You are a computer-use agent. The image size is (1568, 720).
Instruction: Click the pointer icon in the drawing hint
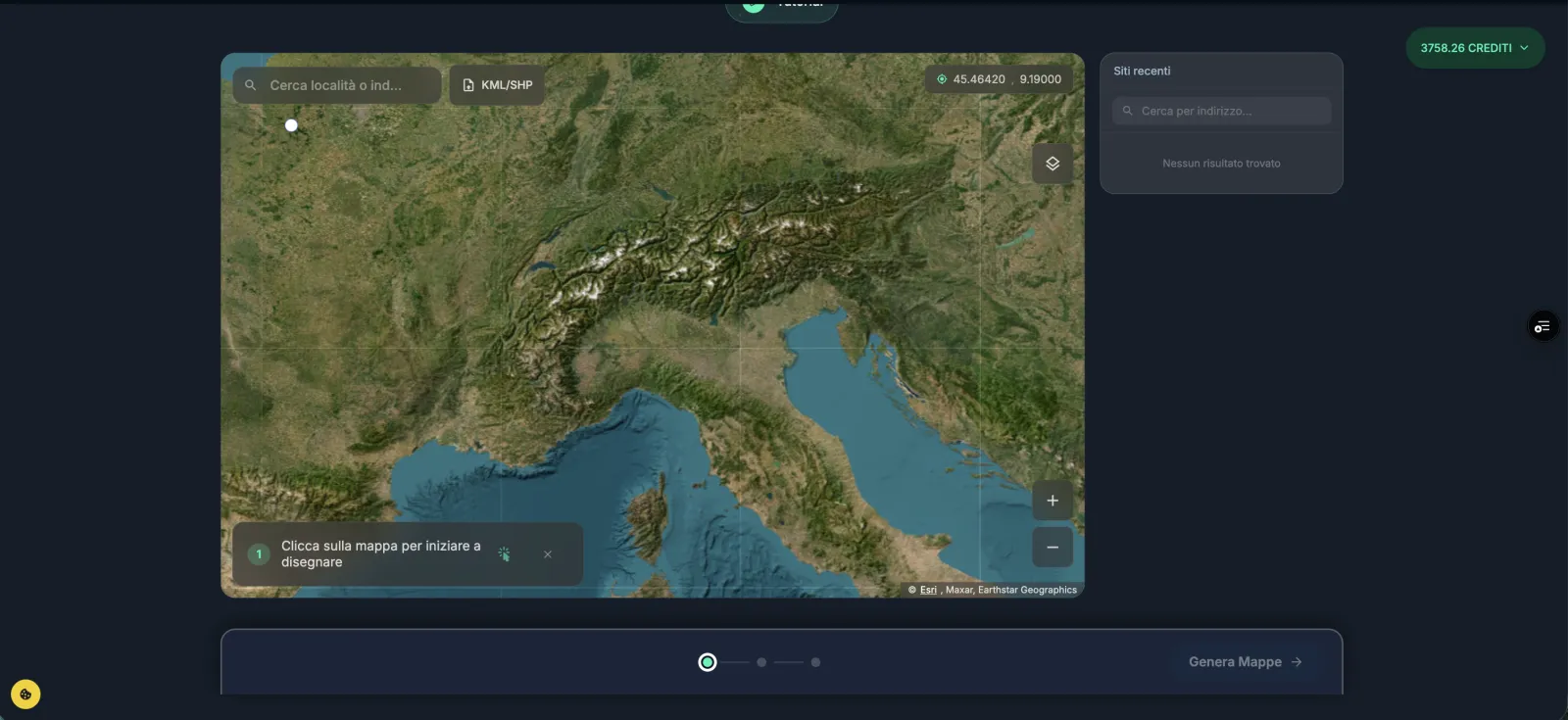(504, 554)
